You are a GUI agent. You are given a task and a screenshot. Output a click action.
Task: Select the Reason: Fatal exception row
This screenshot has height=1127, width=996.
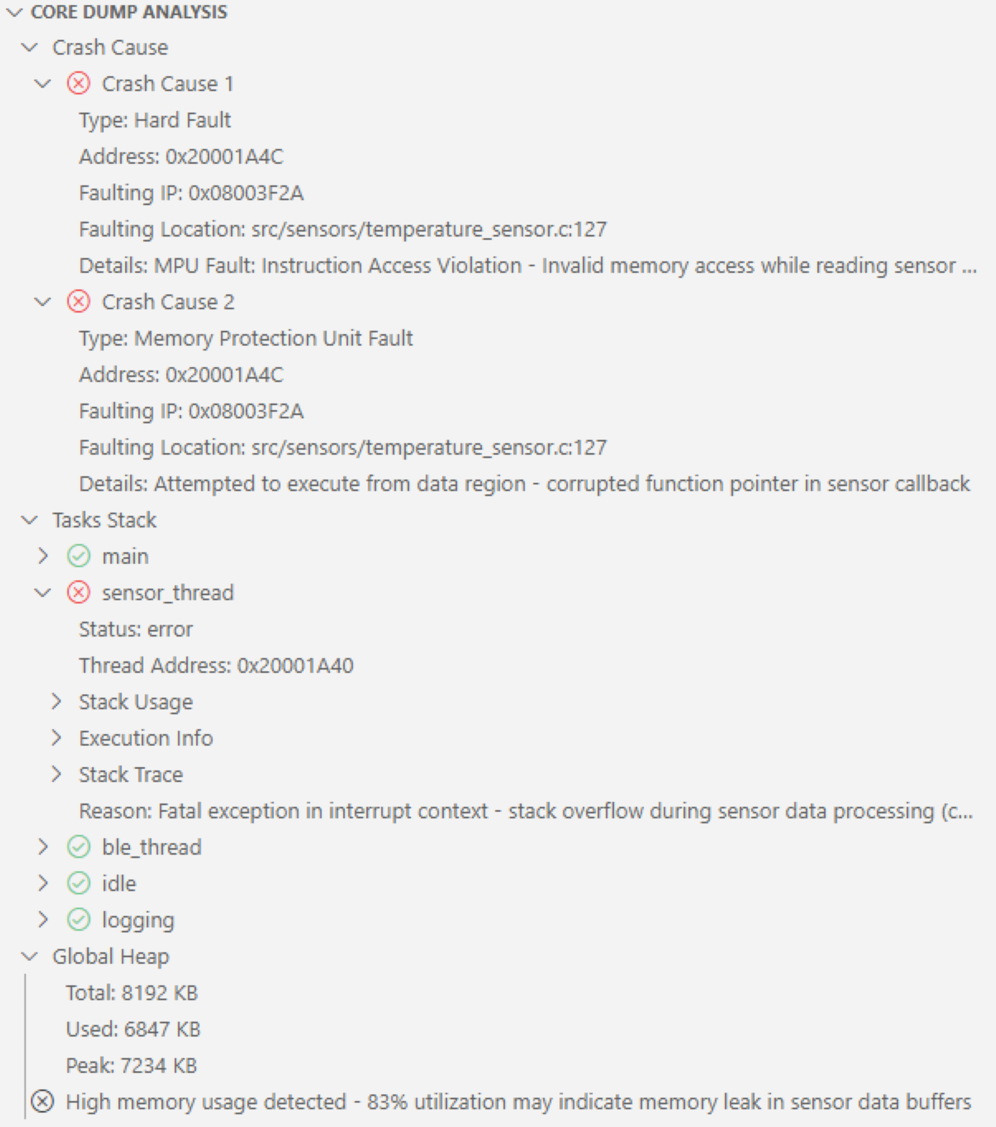[524, 811]
